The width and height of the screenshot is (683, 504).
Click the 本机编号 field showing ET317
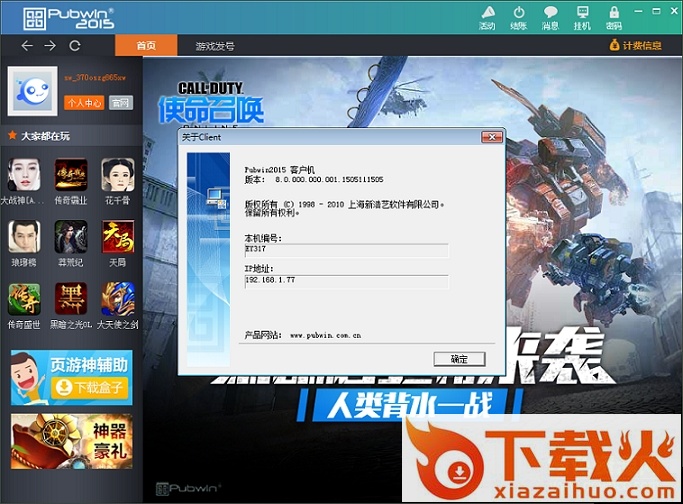click(x=346, y=250)
